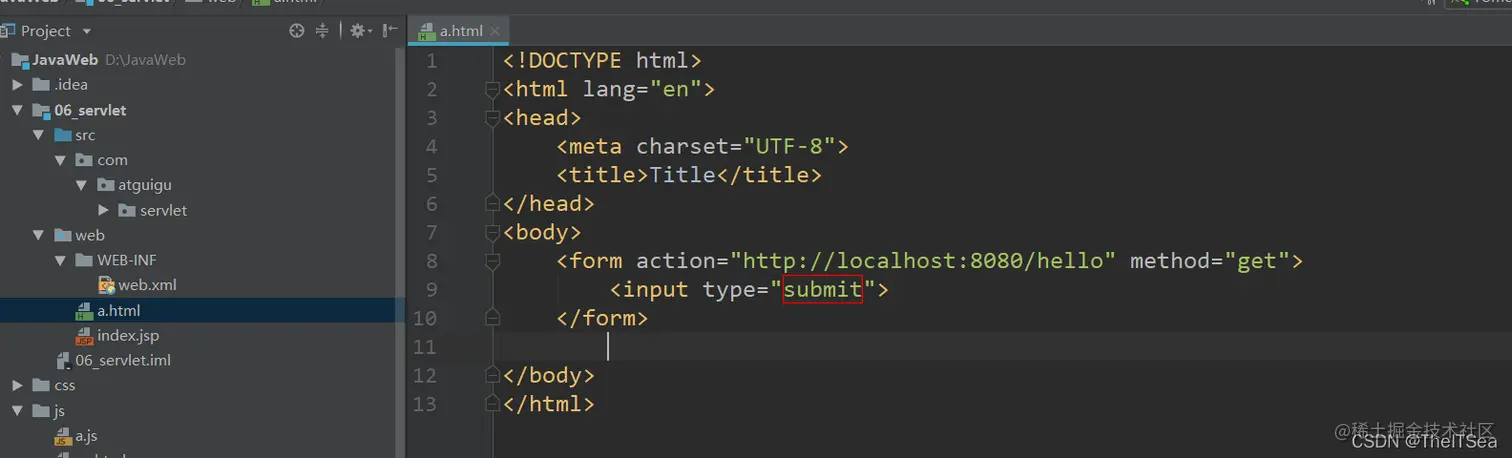Fold the form tag on line 8
The image size is (1512, 458).
(x=491, y=261)
